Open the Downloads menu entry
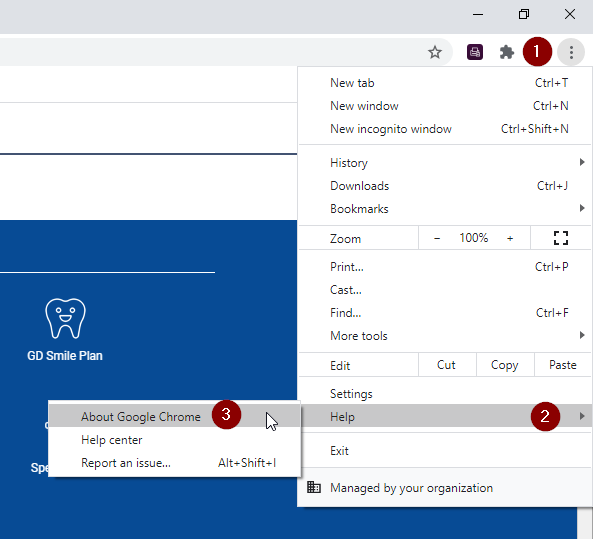This screenshot has width=593, height=539. tap(445, 186)
